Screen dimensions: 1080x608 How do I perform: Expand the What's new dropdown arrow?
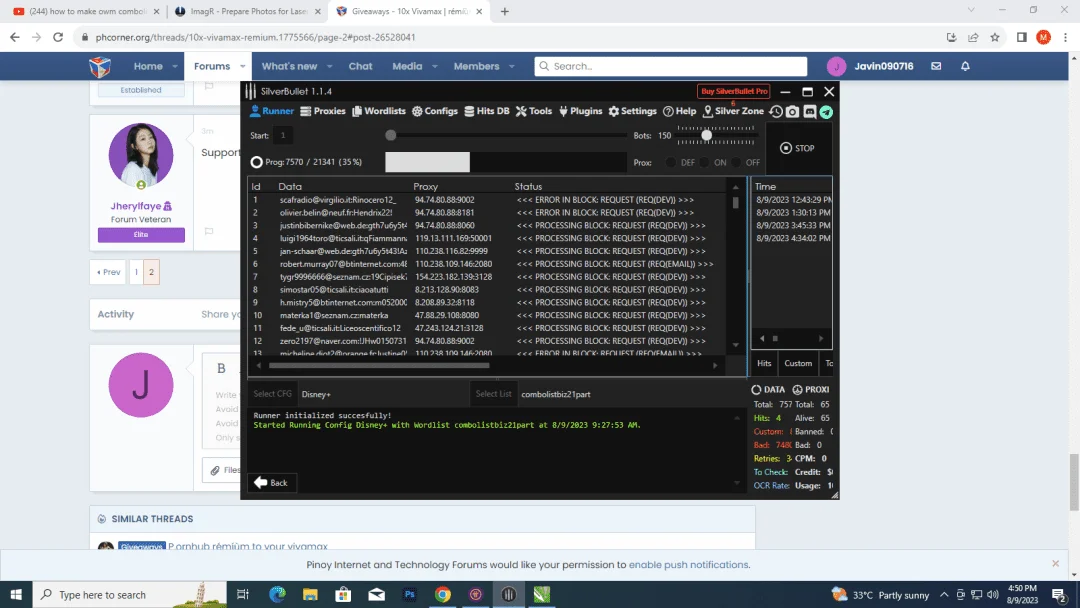pos(329,67)
